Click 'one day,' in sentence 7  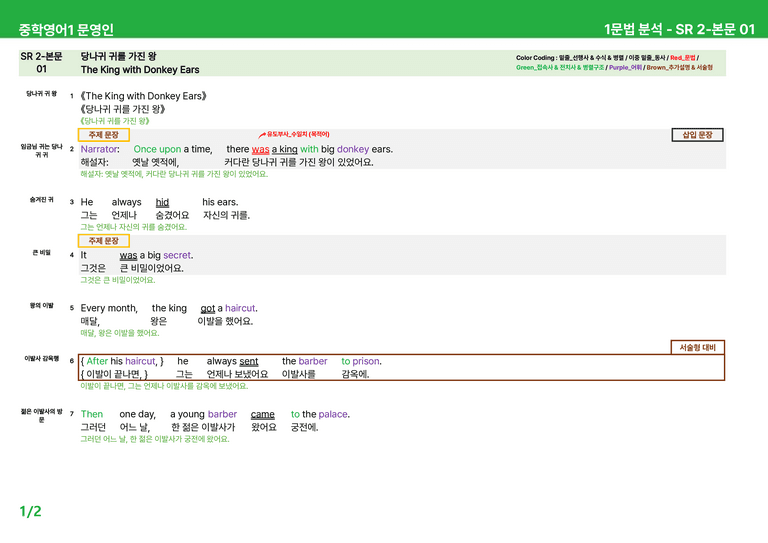pyautogui.click(x=138, y=414)
